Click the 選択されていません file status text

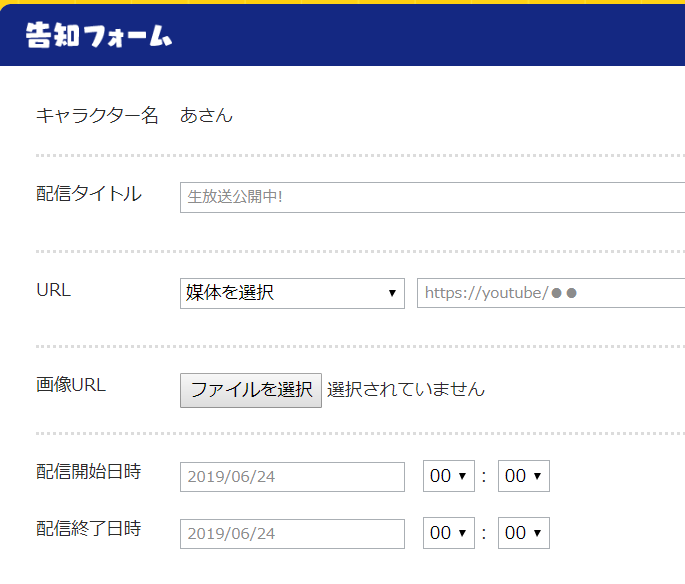click(406, 389)
